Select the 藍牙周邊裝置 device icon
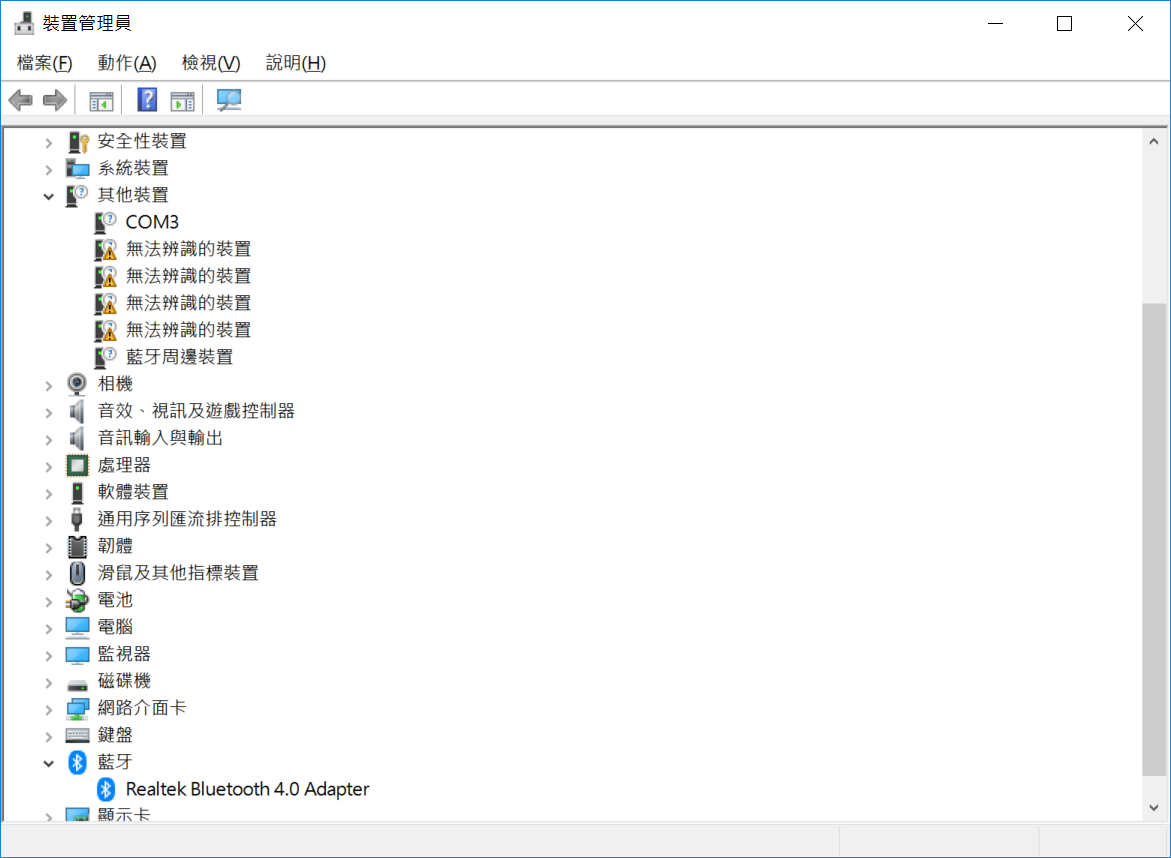This screenshot has width=1171, height=858. (106, 356)
